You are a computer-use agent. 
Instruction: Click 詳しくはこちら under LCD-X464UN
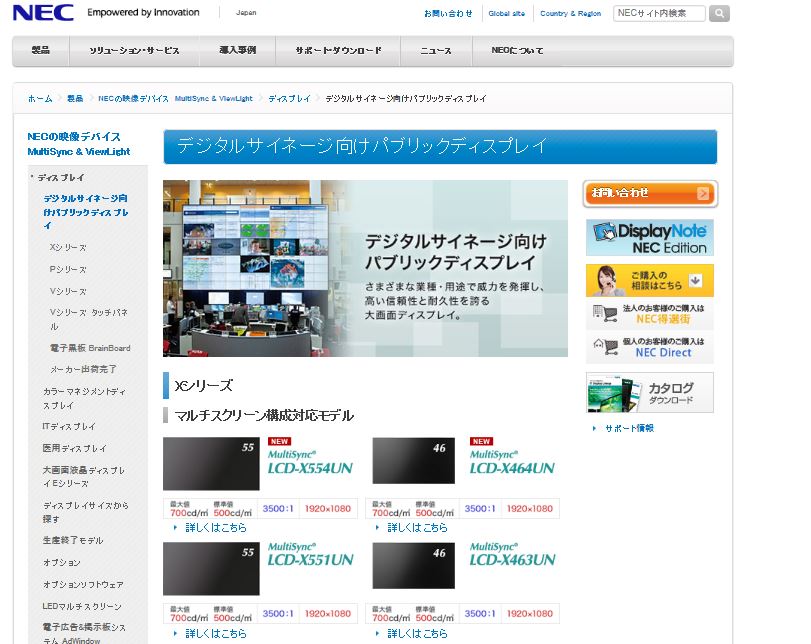pos(417,528)
